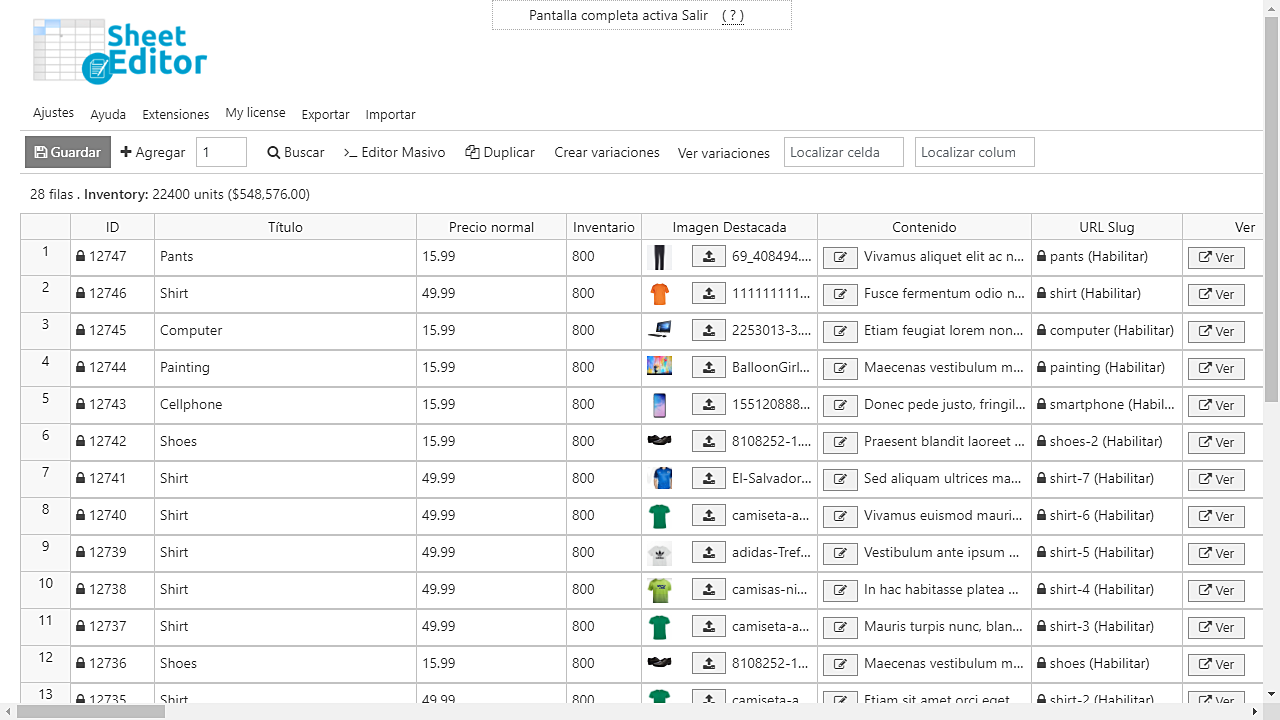Open content editor icon for Computer row
Screen dimensions: 1280x720
coord(840,331)
